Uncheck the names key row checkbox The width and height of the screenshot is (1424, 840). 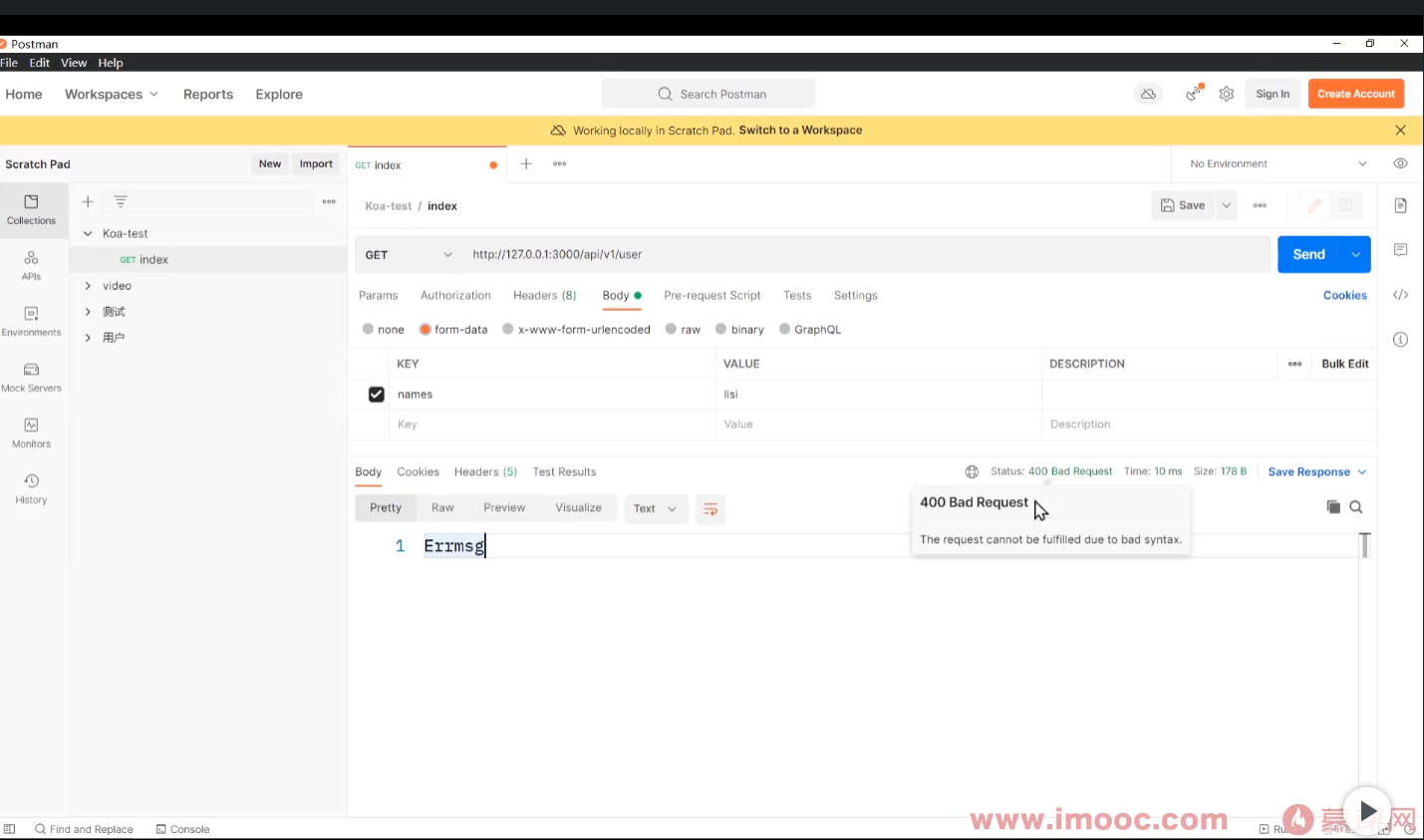pos(376,395)
